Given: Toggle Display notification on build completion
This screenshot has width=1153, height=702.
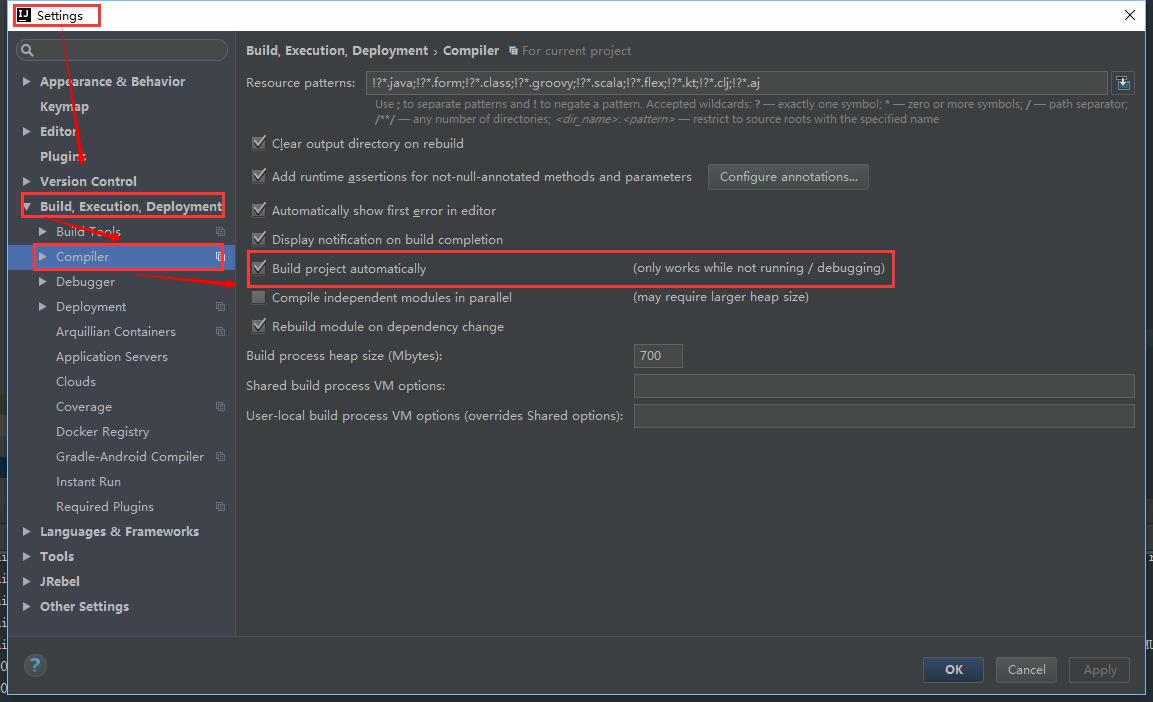Looking at the screenshot, I should pos(258,238).
